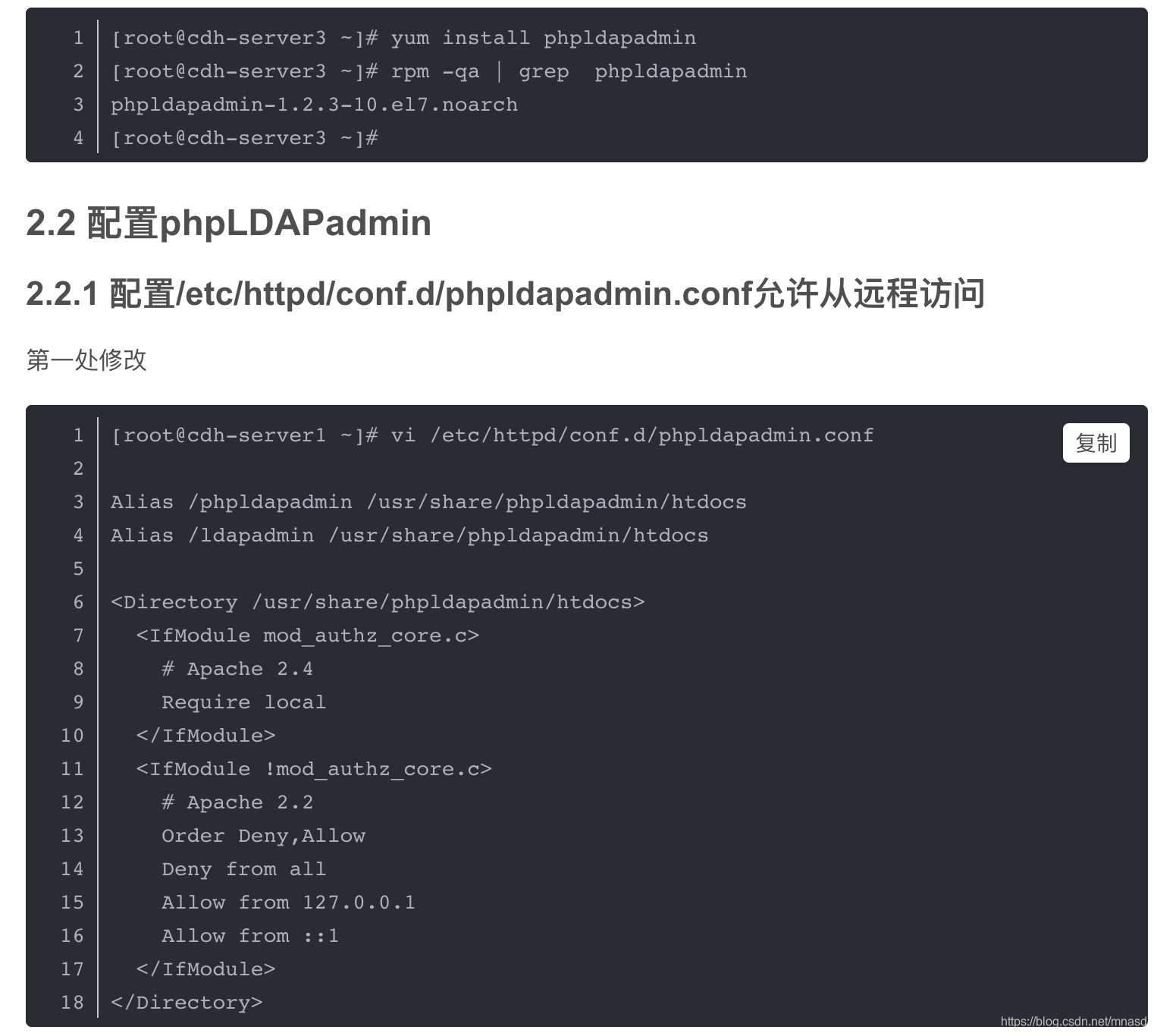Click the # Apache 2.4 comment

pyautogui.click(x=237, y=669)
